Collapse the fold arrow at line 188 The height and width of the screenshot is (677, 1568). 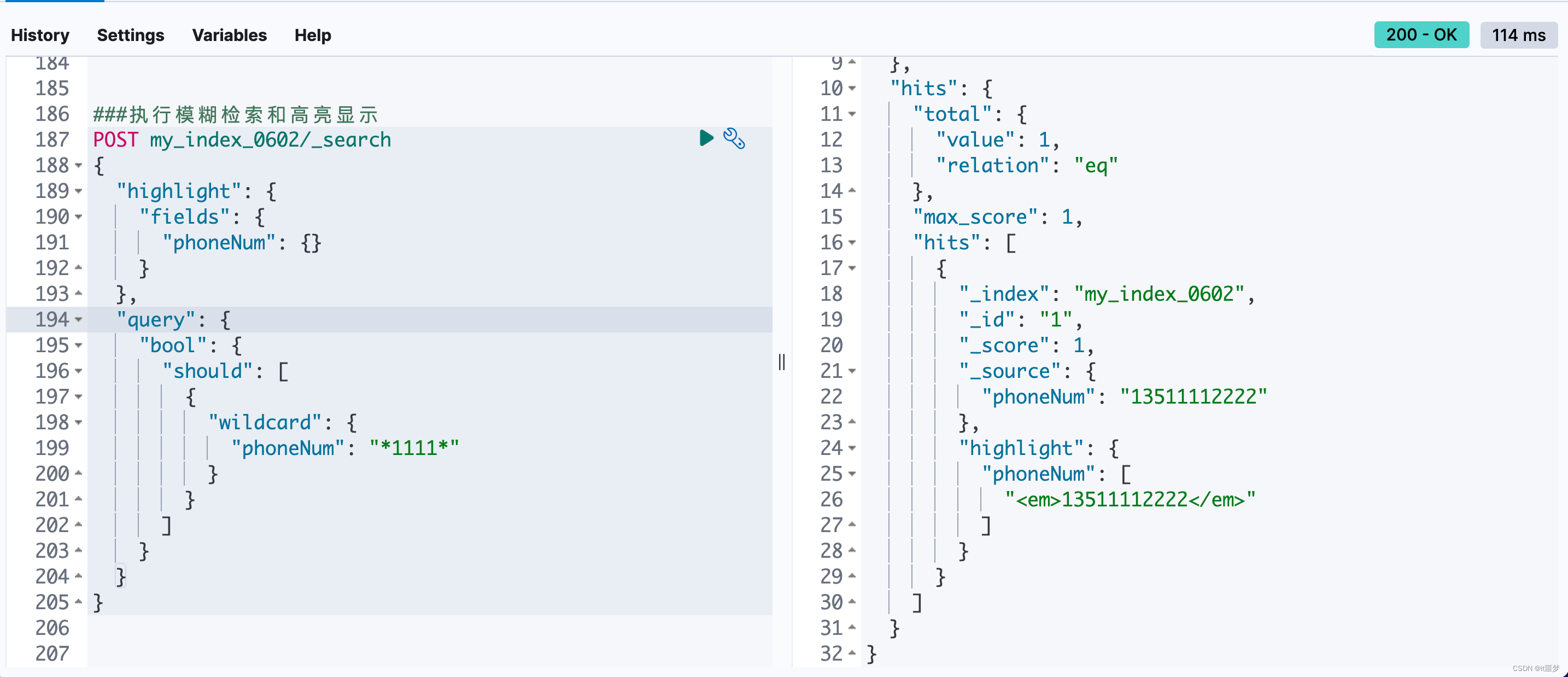coord(79,166)
